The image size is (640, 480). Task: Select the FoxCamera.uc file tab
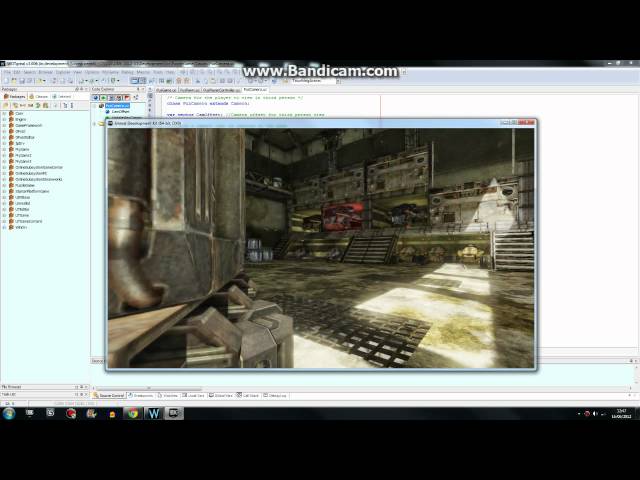click(255, 89)
